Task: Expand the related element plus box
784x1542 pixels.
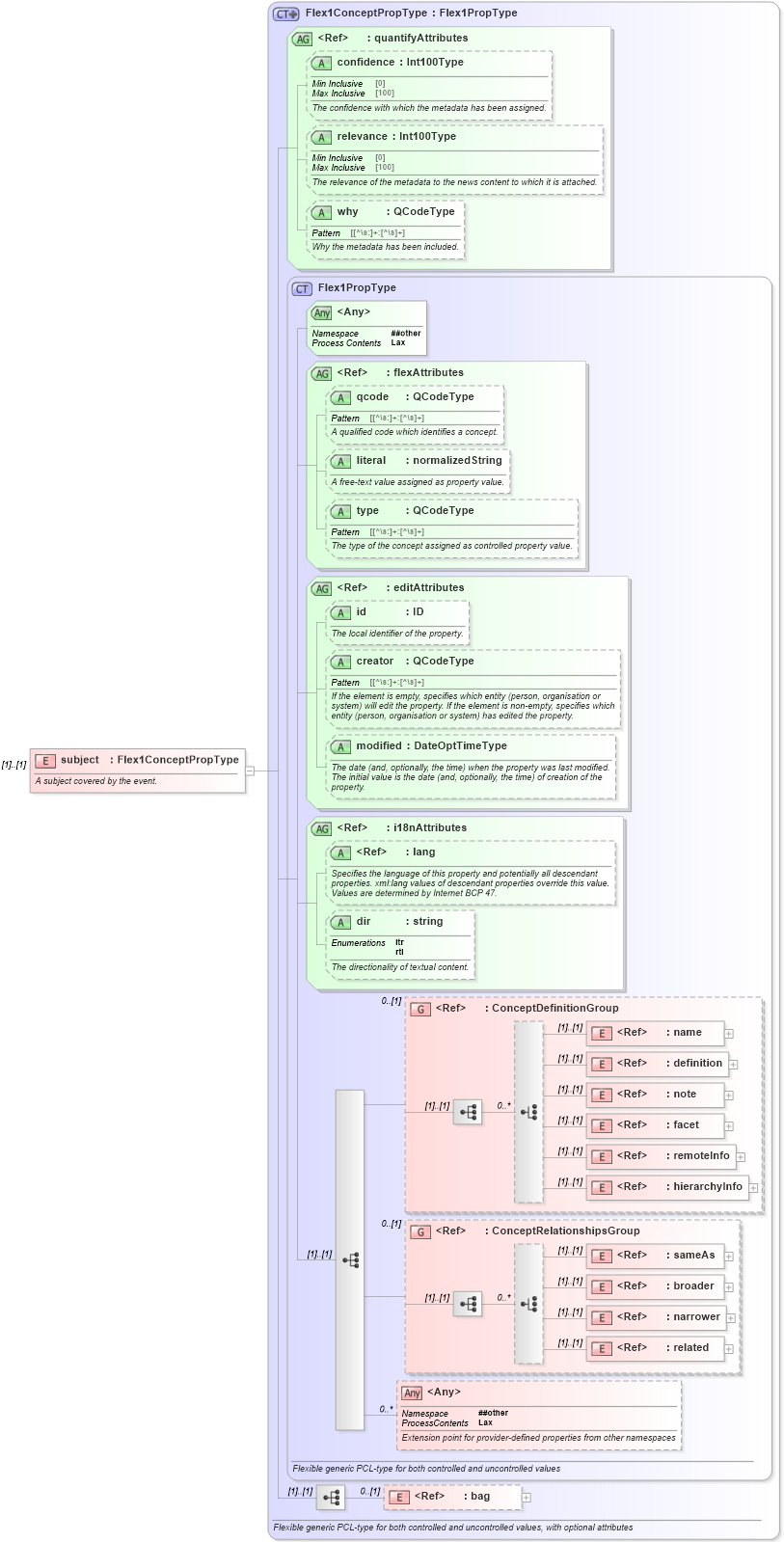Action: click(729, 1348)
